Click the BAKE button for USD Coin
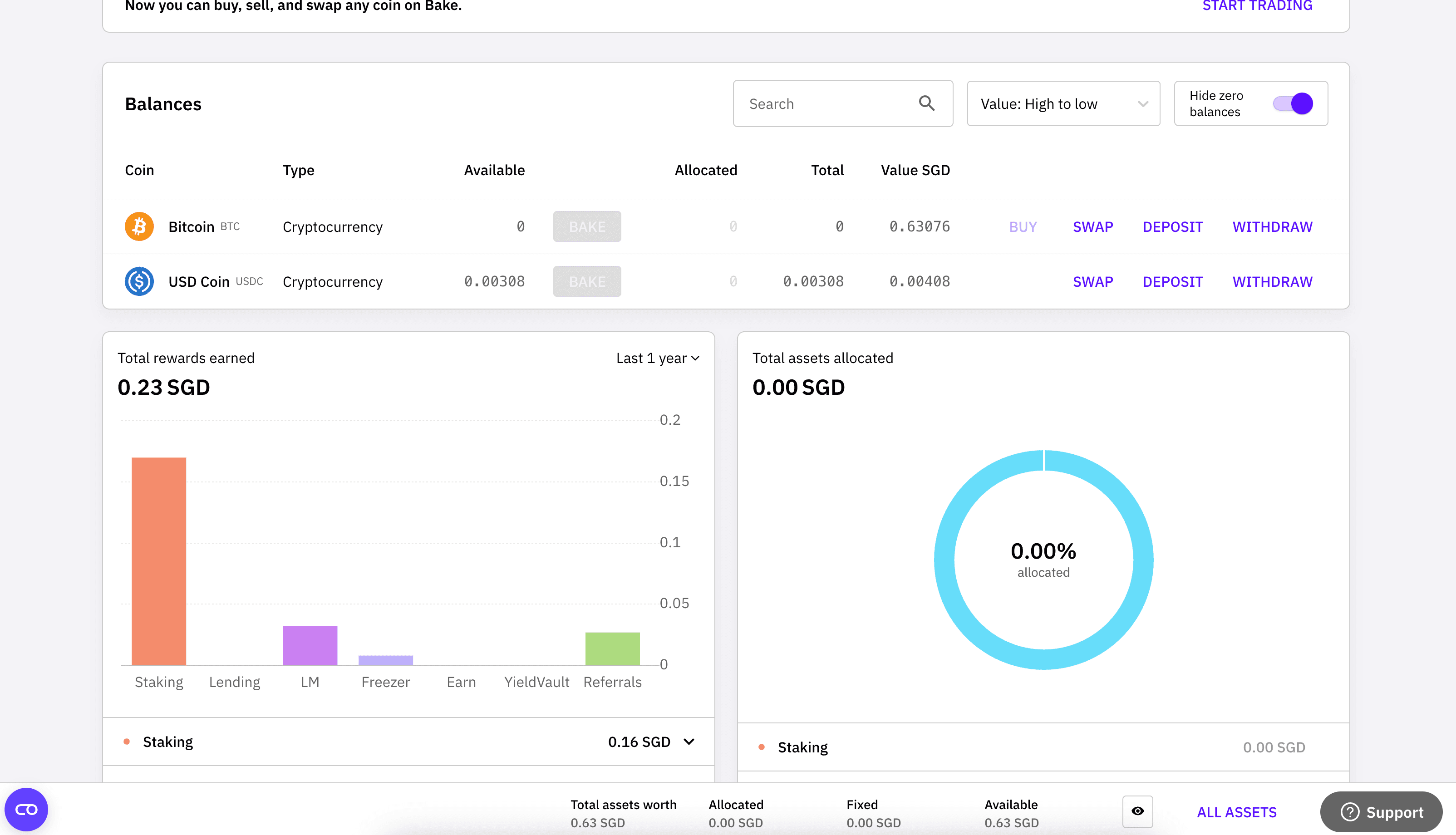 (587, 281)
